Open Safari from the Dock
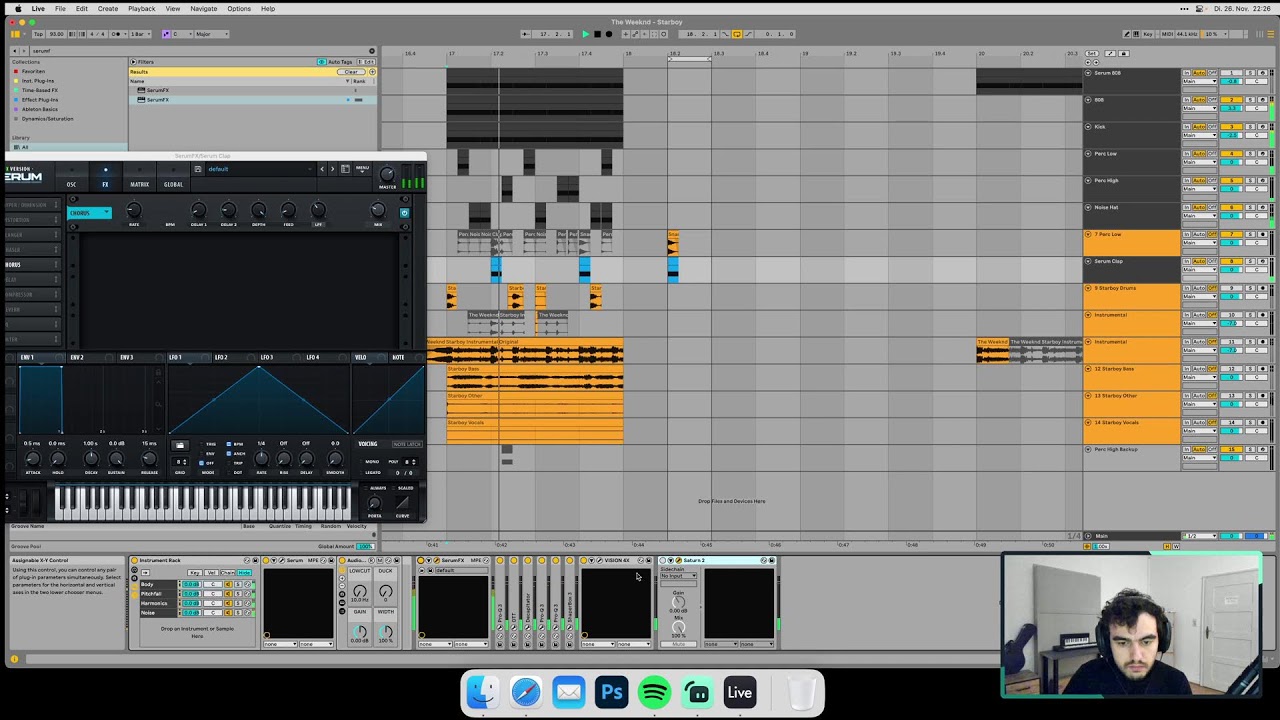Screen dimensions: 1280x720 tap(526, 692)
